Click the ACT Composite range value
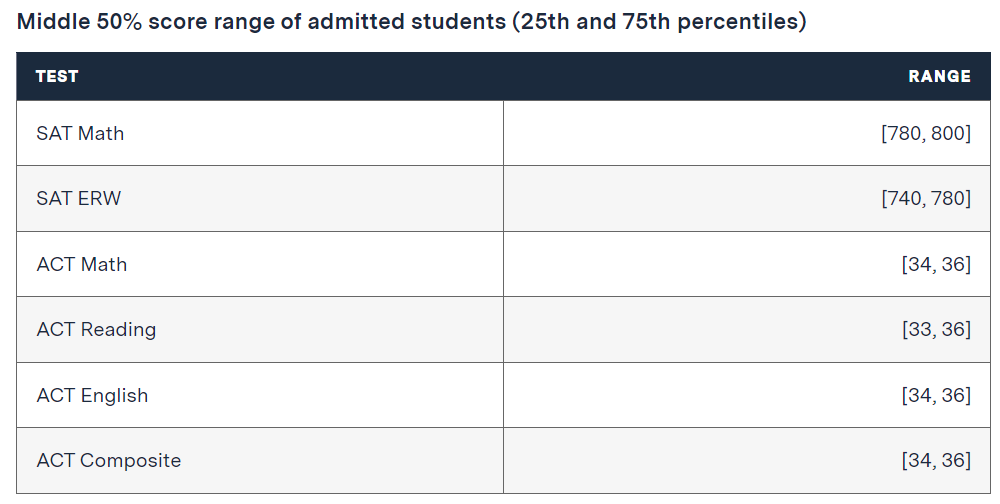Viewport: 1000px width, 504px height. coord(936,460)
